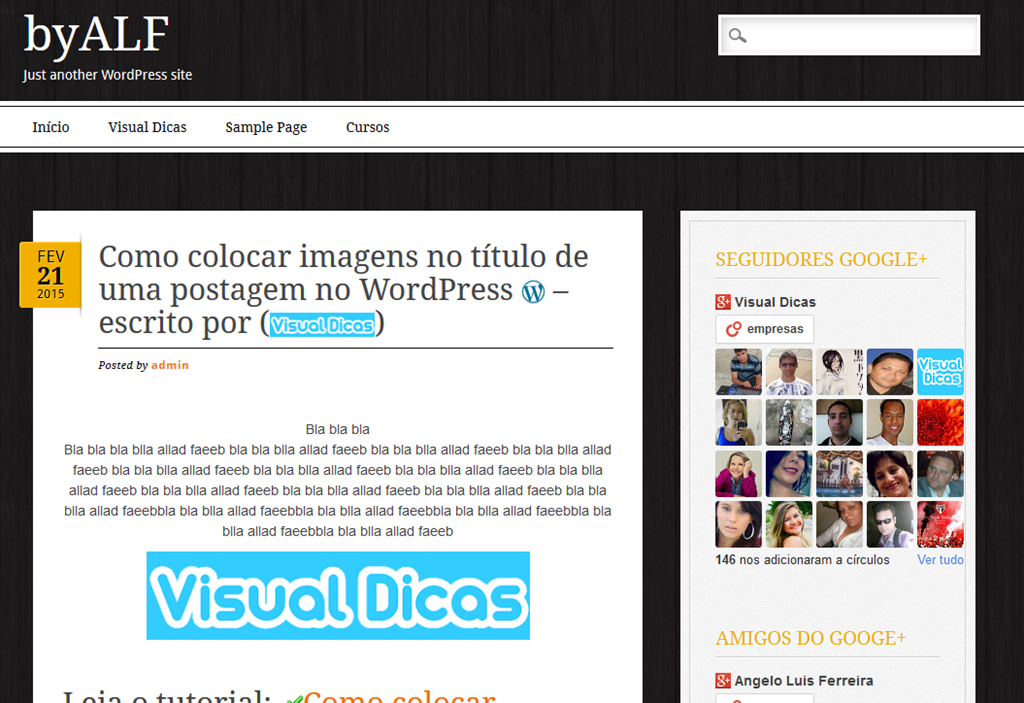The image size is (1024, 703).
Task: Open Angelo Luis Ferreira's Google+ profile name
Action: tap(804, 681)
